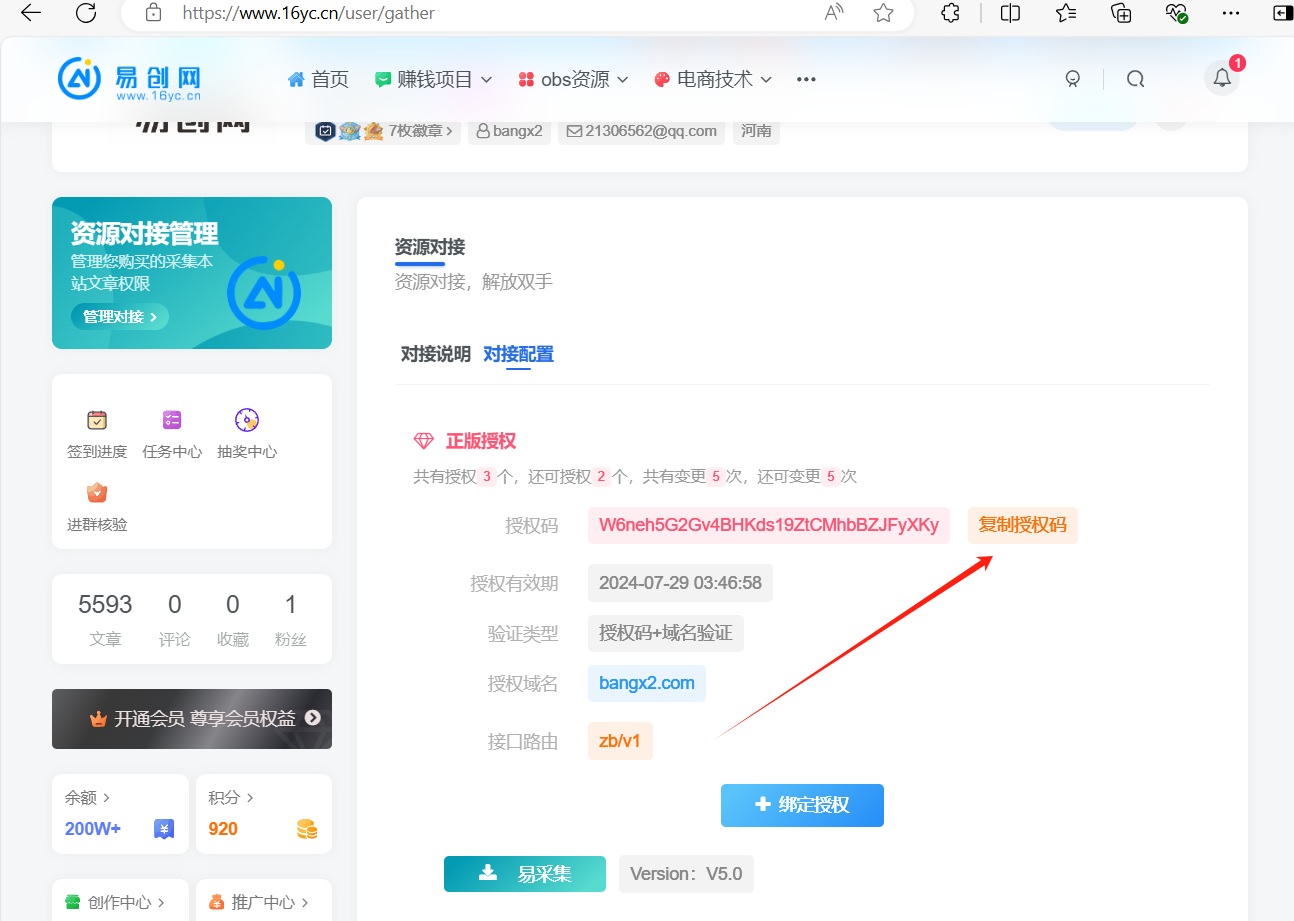Open the browser collections icon
The height and width of the screenshot is (921, 1294).
click(x=1121, y=13)
